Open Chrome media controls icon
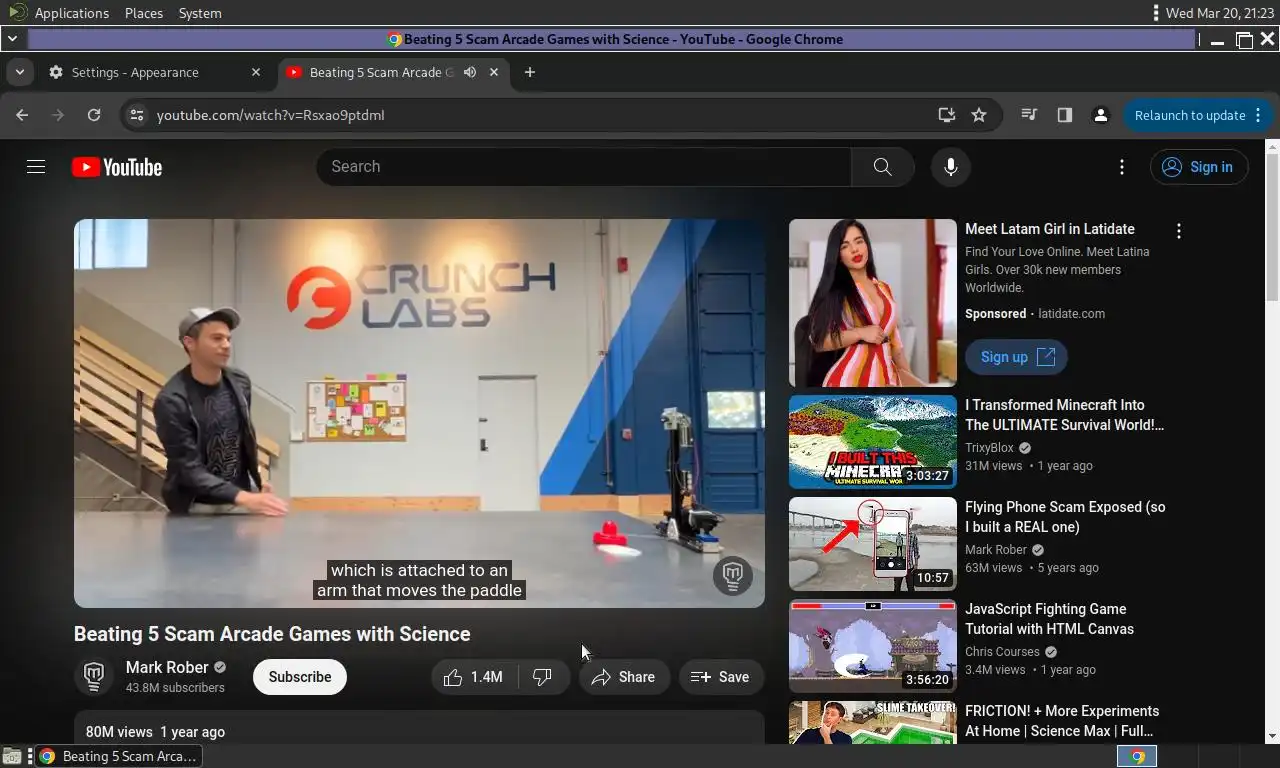This screenshot has height=768, width=1280. (1028, 115)
